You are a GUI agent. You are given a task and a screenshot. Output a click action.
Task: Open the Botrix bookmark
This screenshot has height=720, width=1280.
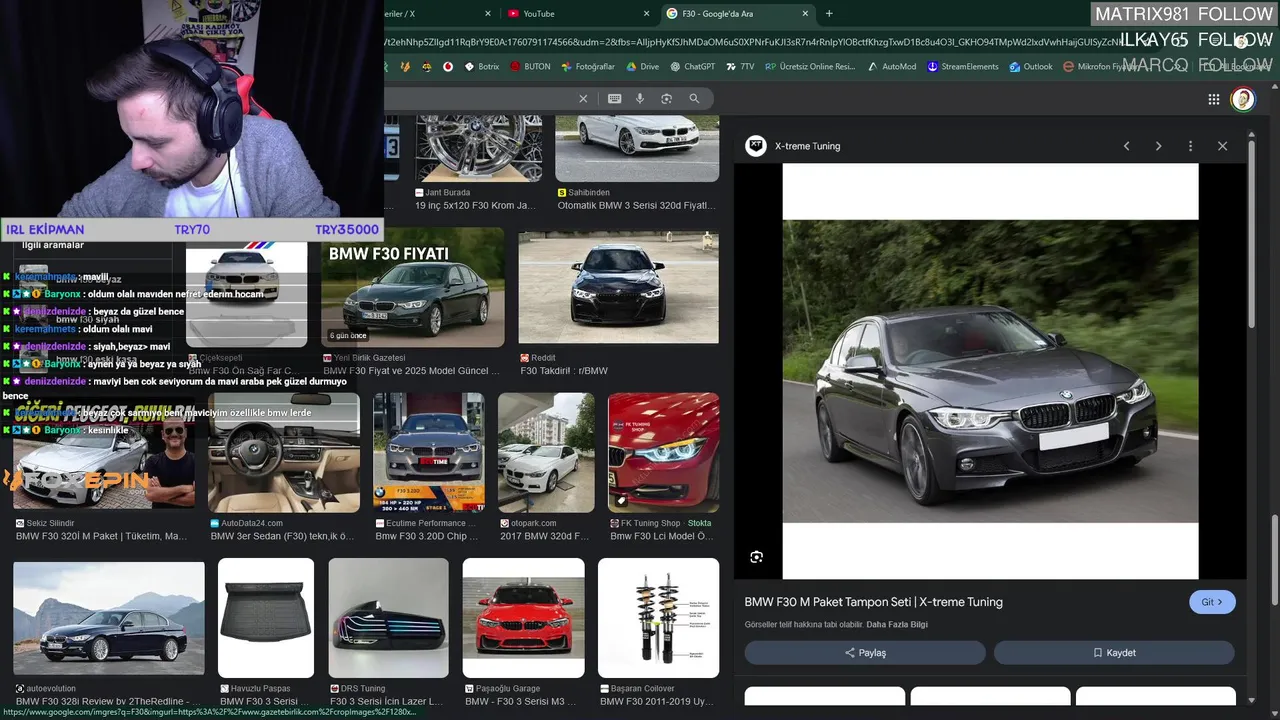(x=481, y=67)
